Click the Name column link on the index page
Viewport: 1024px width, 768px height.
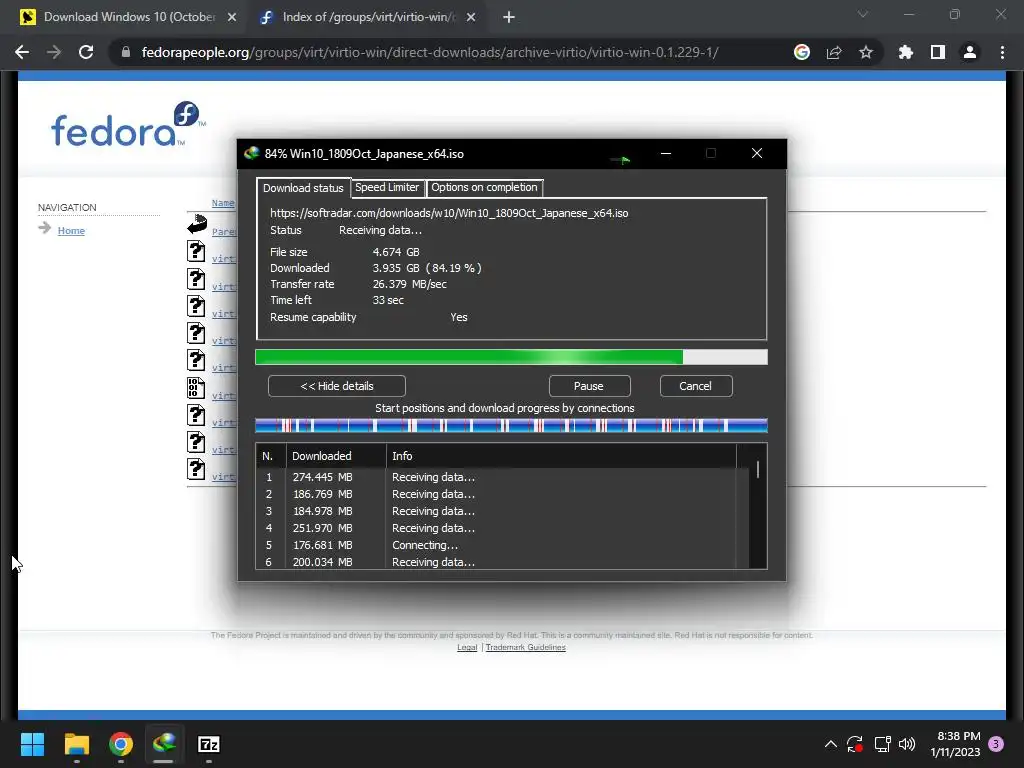223,203
